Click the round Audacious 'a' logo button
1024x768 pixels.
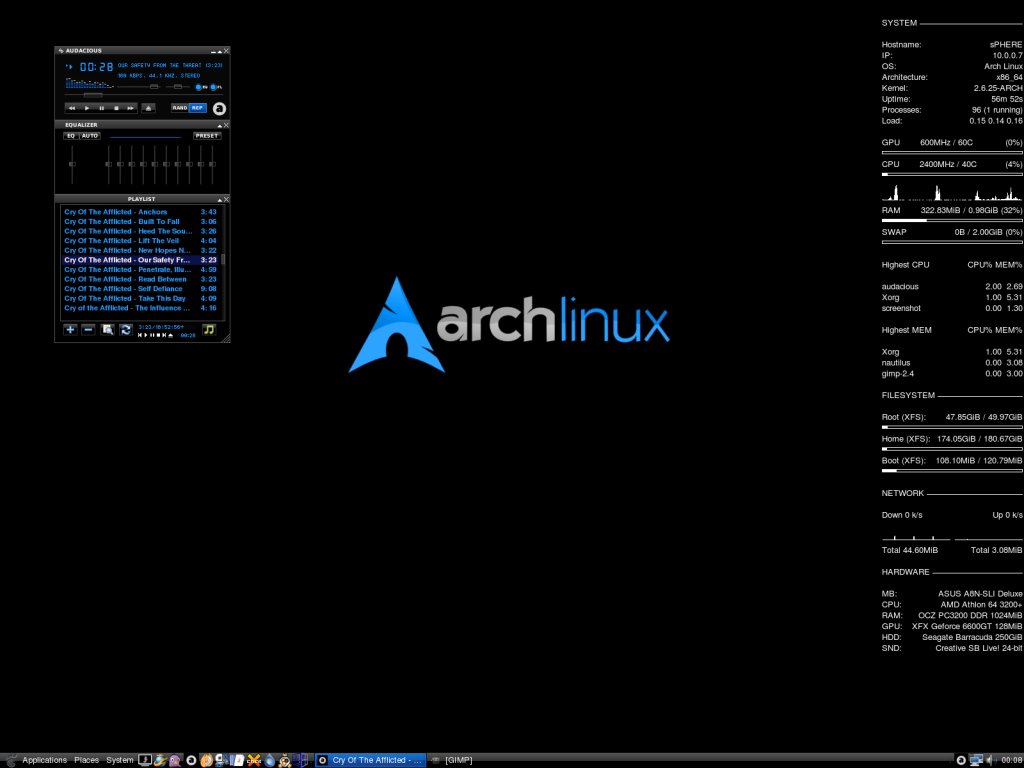click(220, 108)
